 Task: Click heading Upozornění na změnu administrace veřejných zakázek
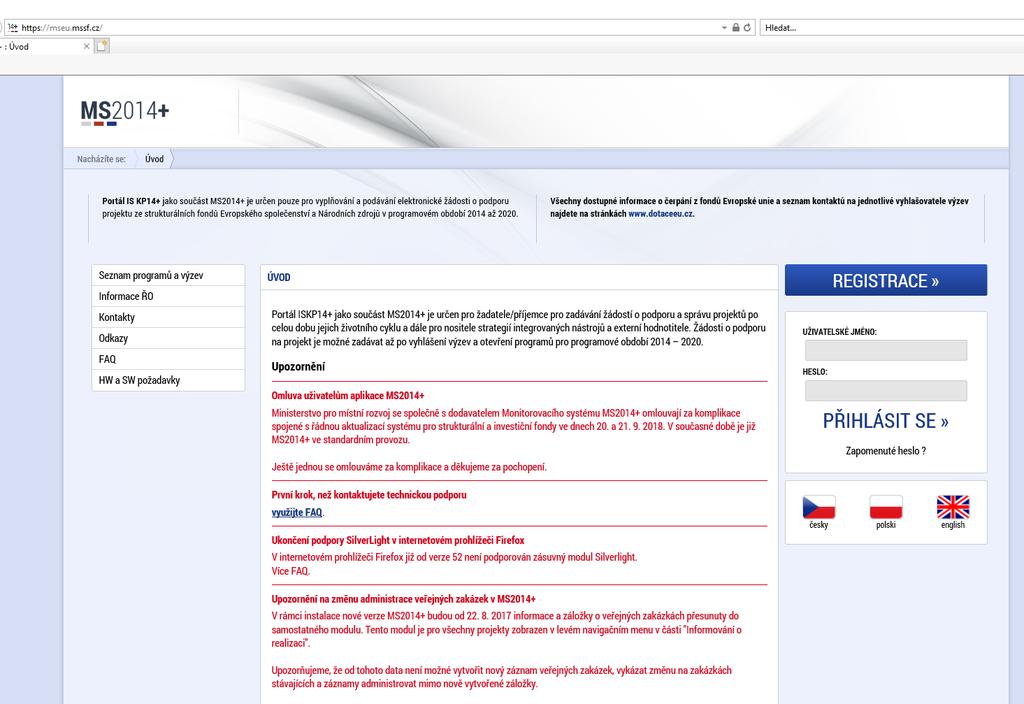click(x=404, y=599)
